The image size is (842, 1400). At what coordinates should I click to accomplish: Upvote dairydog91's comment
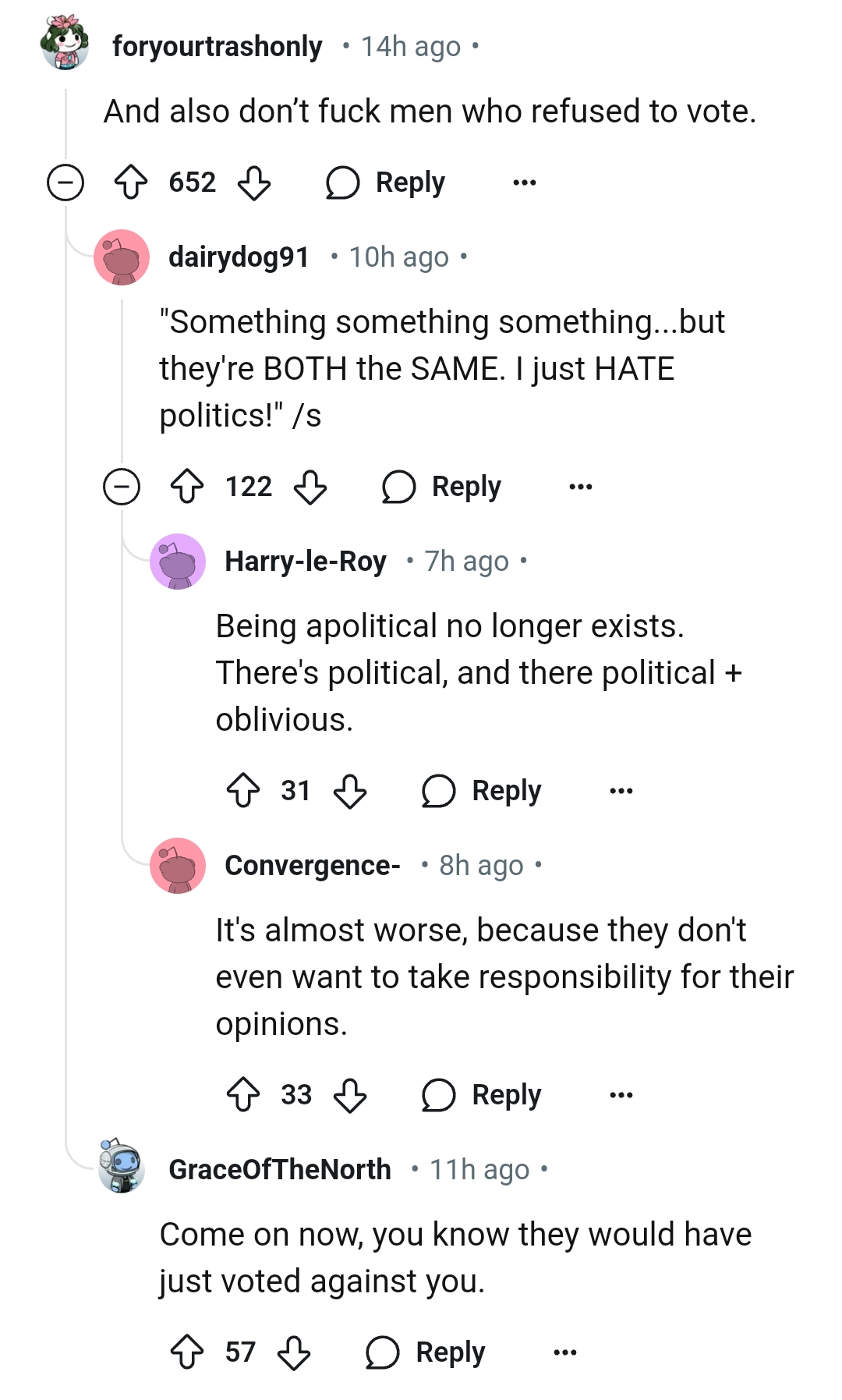click(x=187, y=487)
